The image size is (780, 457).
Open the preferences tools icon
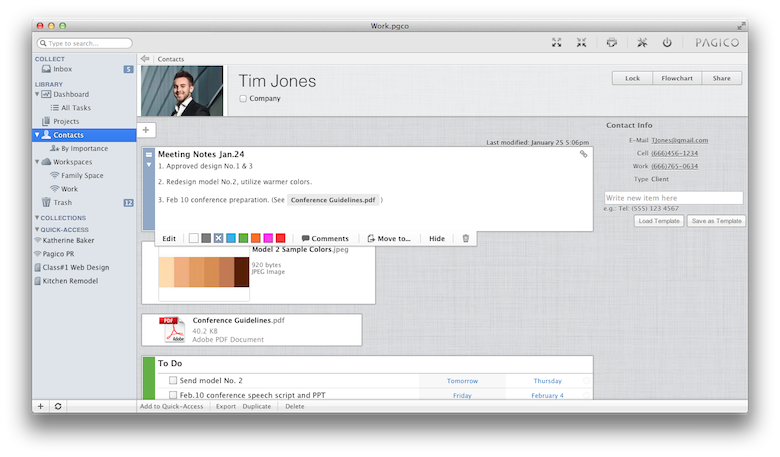pyautogui.click(x=642, y=43)
